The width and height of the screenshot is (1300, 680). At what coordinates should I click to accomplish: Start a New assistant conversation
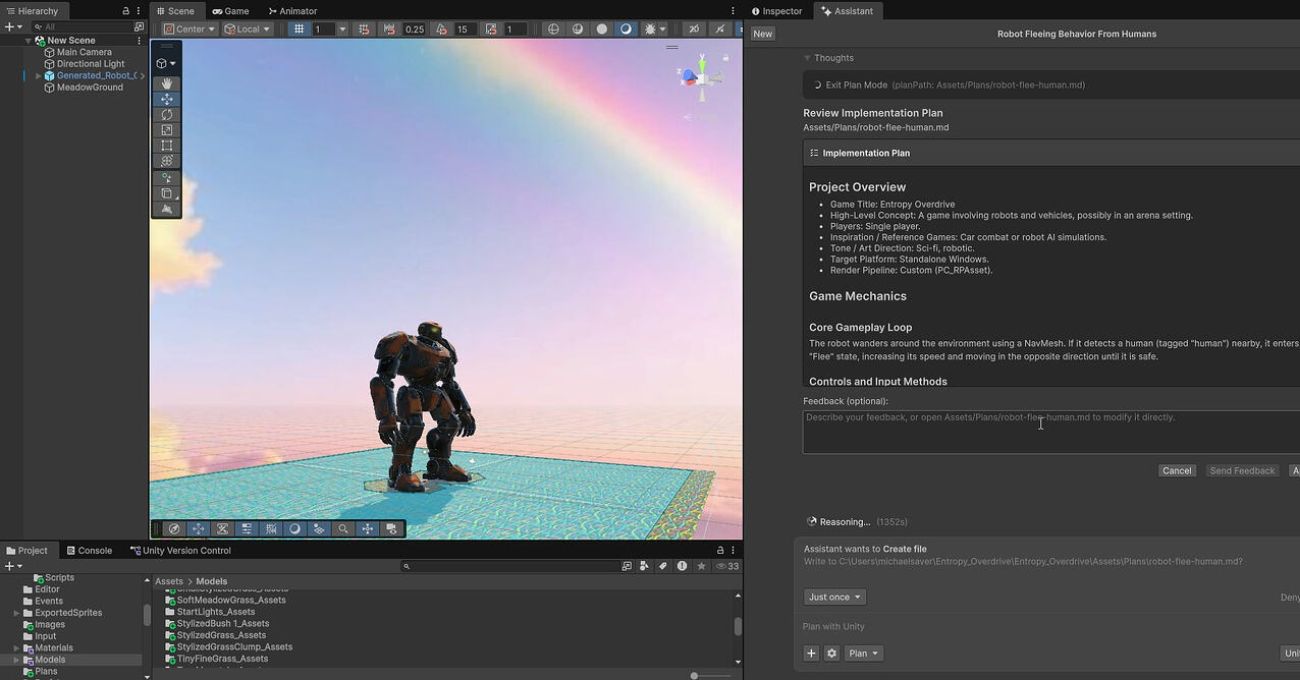click(763, 34)
